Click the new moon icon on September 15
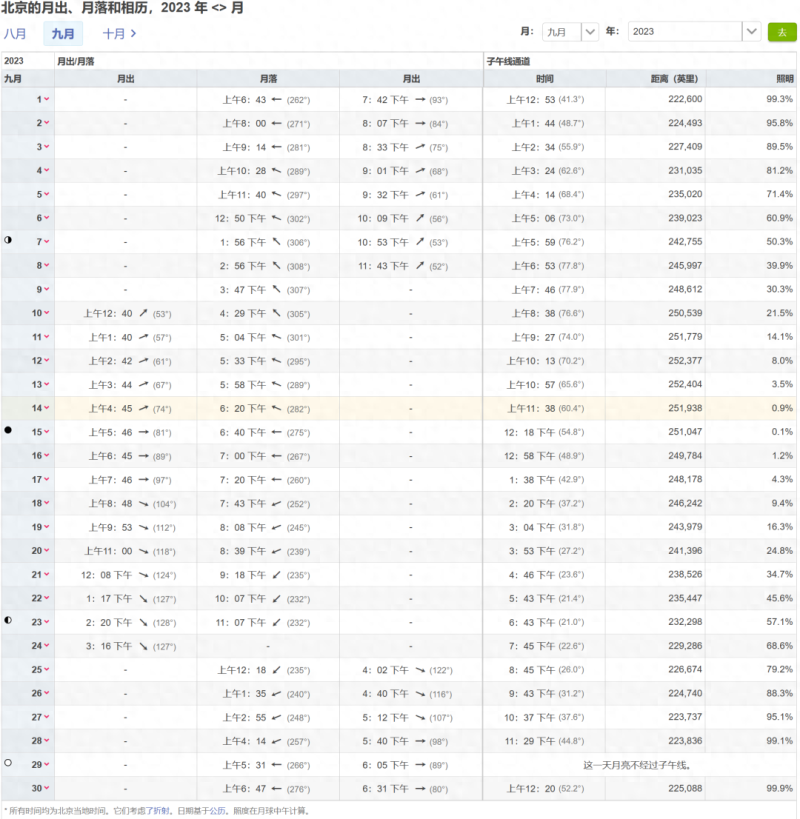Image resolution: width=800 pixels, height=819 pixels. 9,430
